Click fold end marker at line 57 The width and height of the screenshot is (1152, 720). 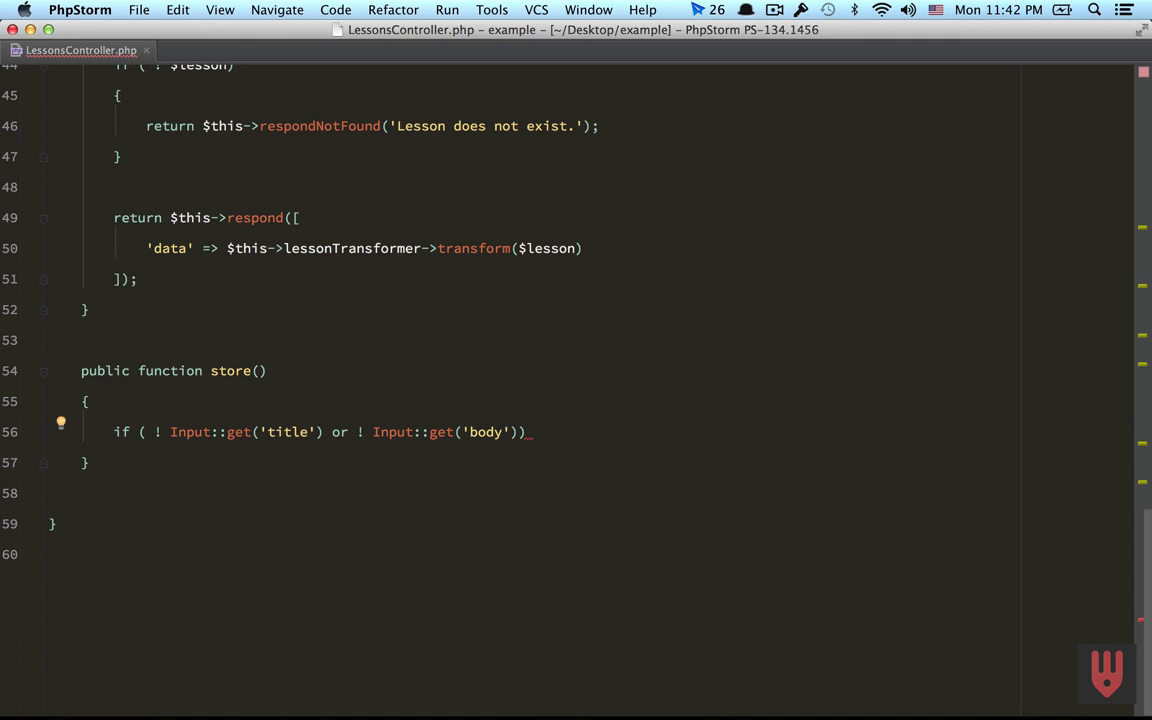pos(43,464)
